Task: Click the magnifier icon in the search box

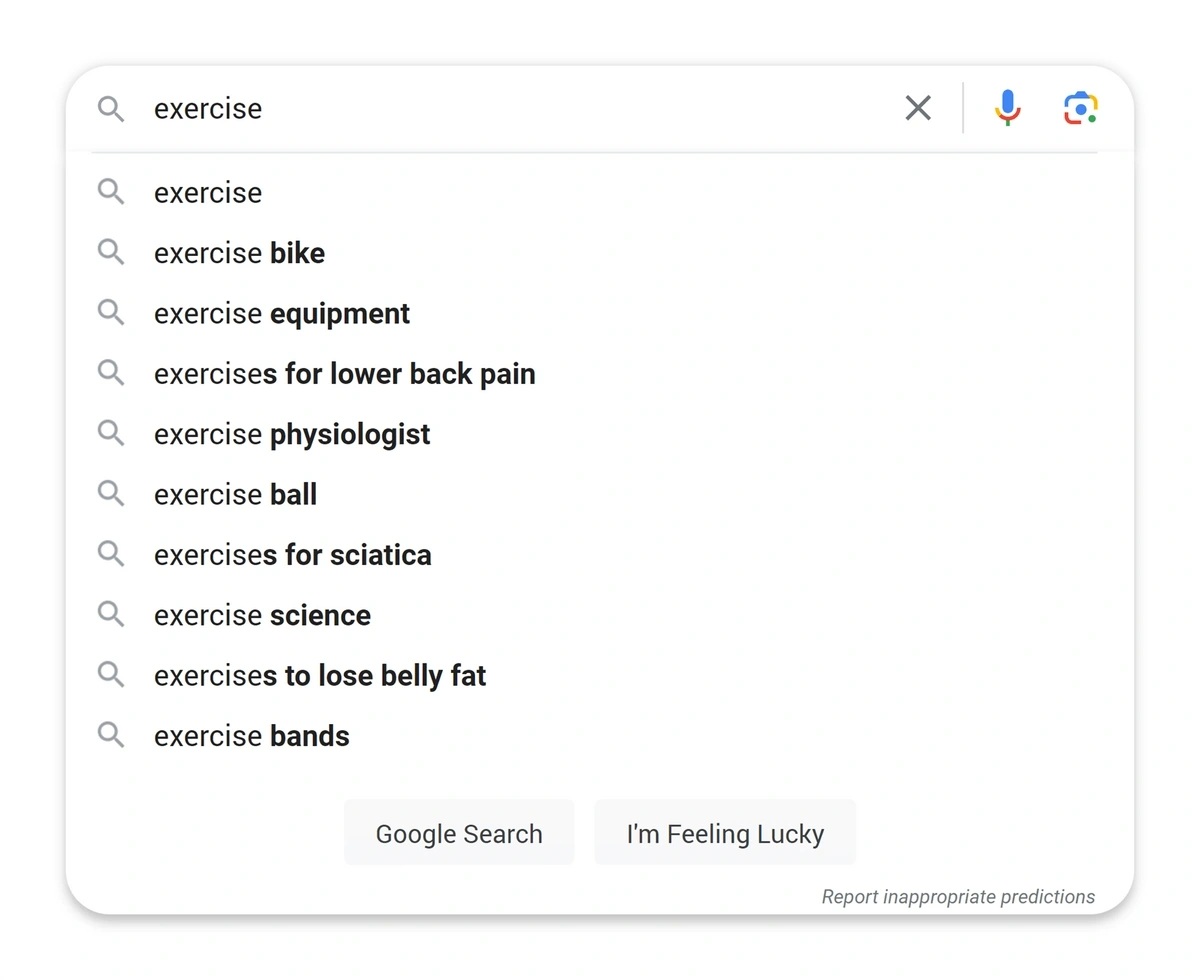Action: [x=111, y=109]
